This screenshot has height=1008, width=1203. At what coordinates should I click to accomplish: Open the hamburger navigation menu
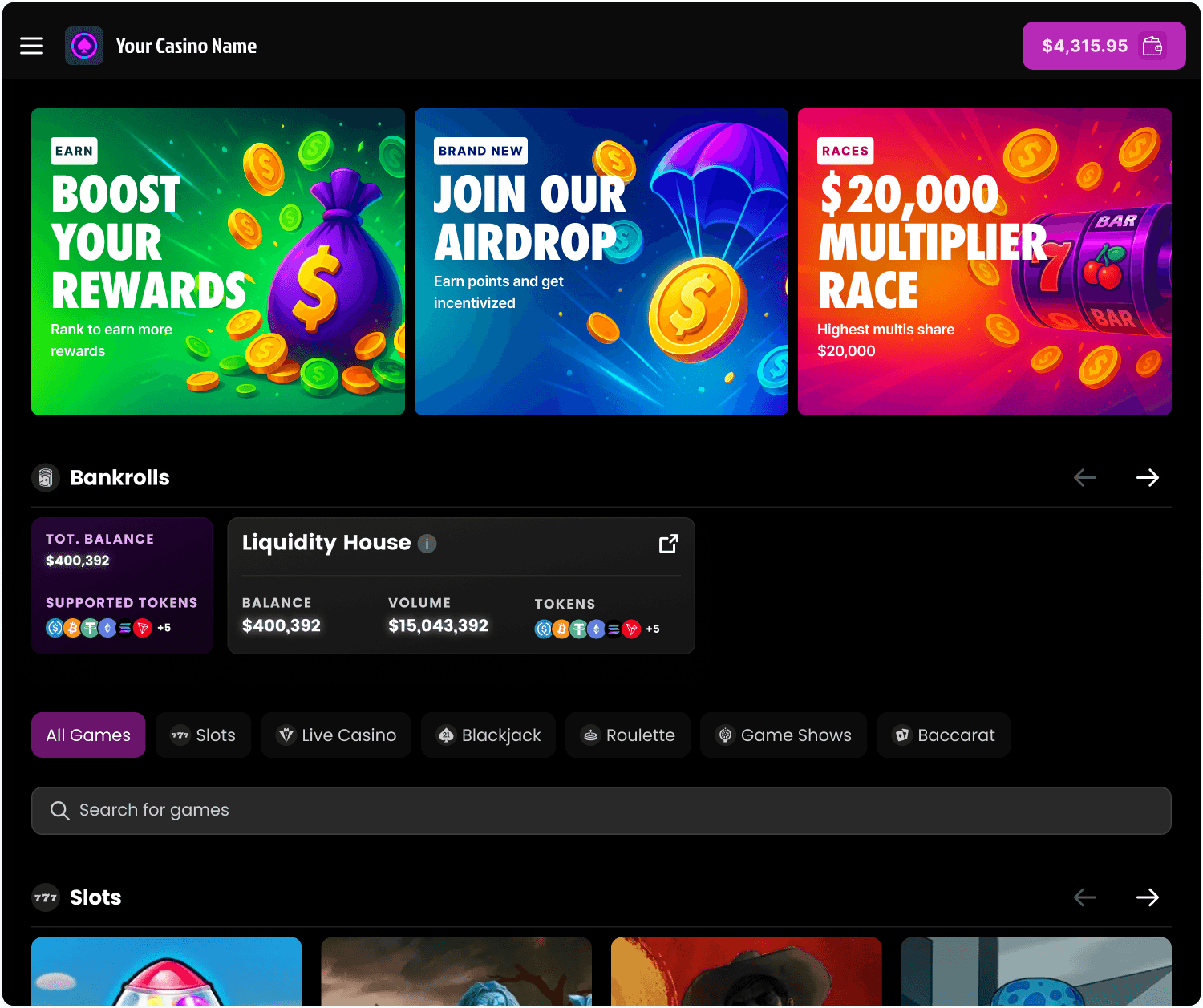coord(31,46)
